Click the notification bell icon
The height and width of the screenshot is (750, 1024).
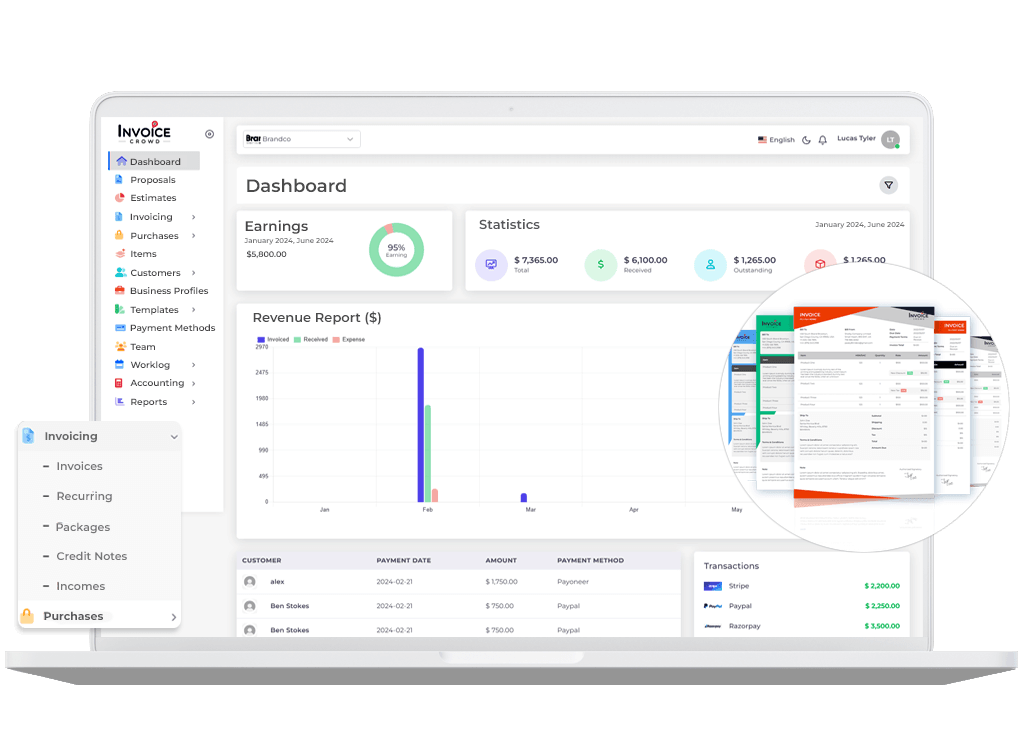[823, 140]
